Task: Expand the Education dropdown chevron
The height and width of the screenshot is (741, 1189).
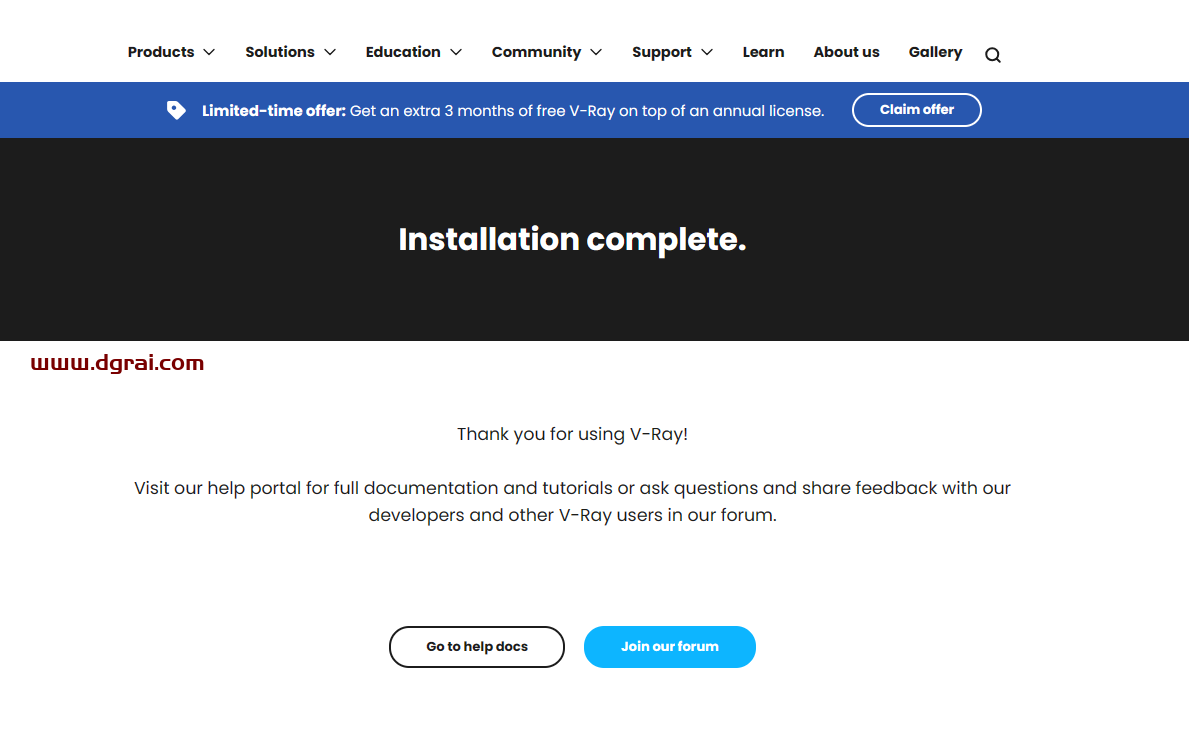Action: click(456, 52)
